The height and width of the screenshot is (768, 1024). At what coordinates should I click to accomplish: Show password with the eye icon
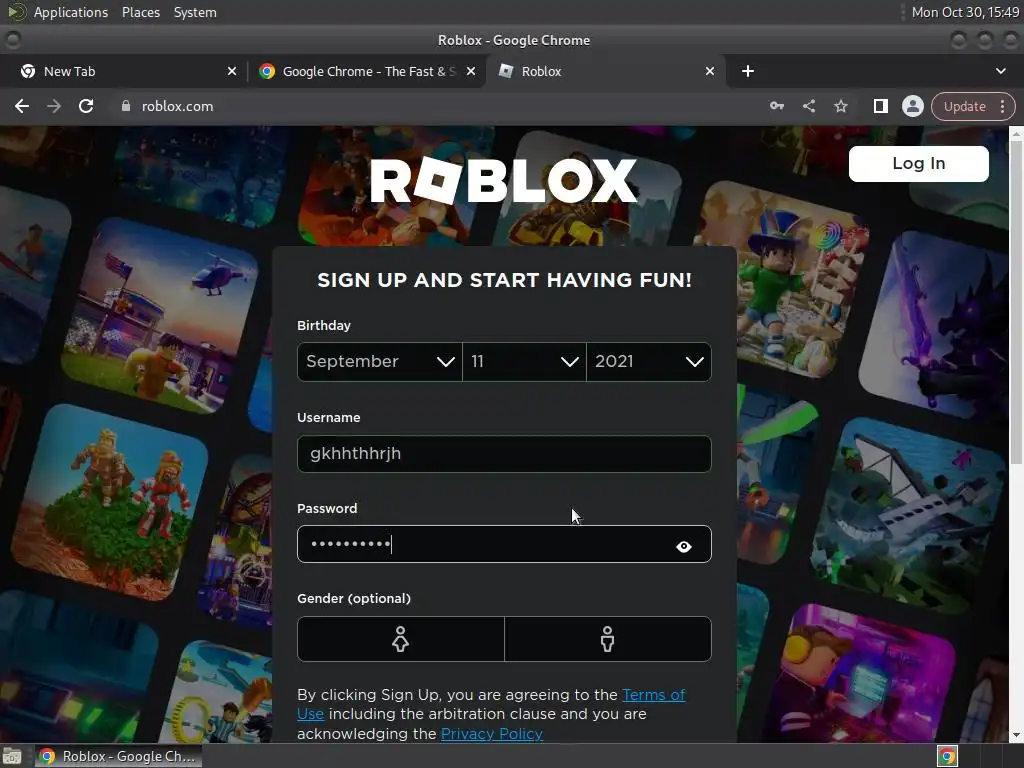(x=684, y=547)
